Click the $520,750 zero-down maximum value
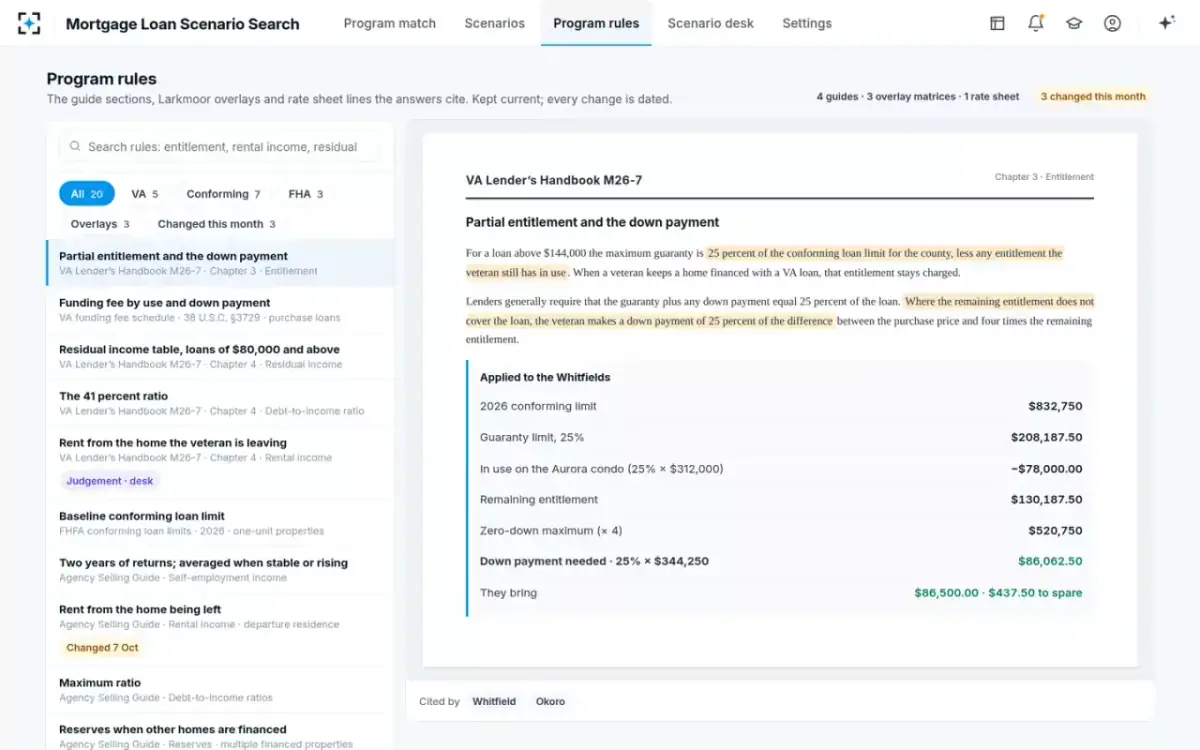This screenshot has width=1200, height=750. (1055, 530)
